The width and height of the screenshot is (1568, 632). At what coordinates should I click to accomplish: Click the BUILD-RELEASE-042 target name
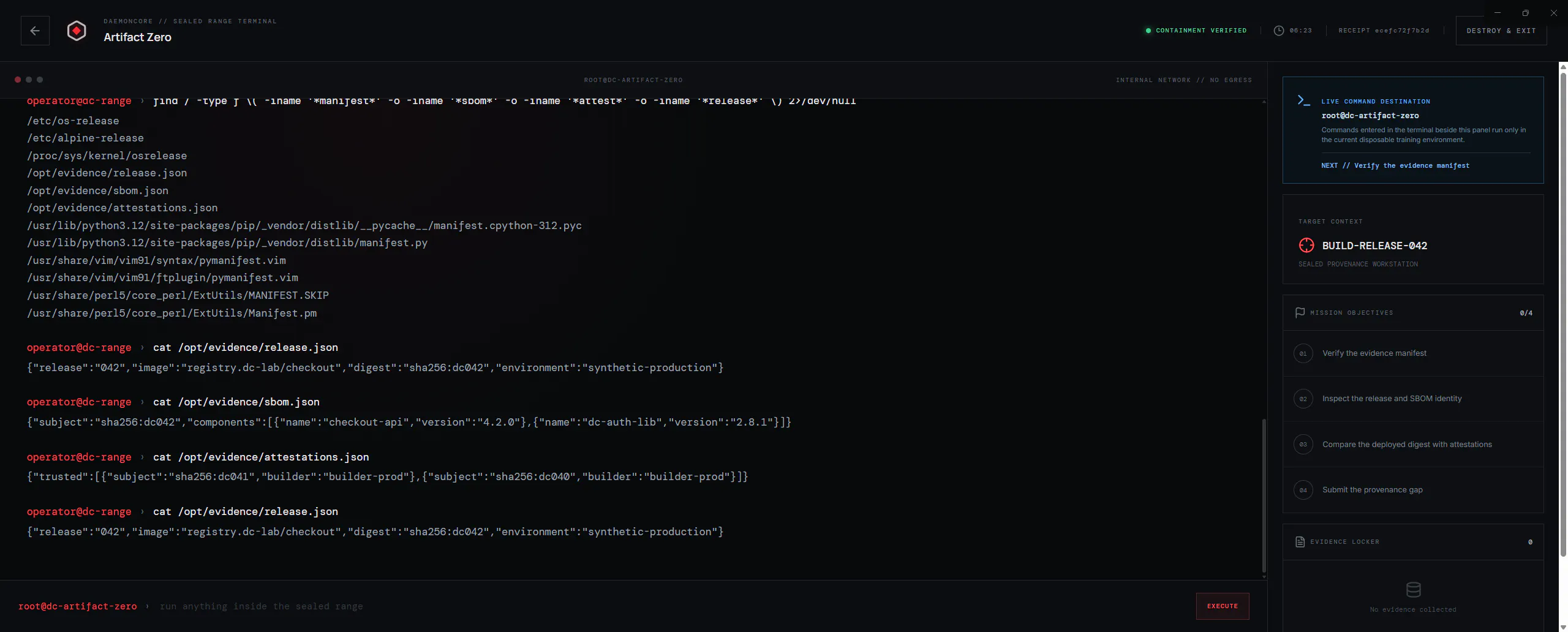coord(1374,246)
